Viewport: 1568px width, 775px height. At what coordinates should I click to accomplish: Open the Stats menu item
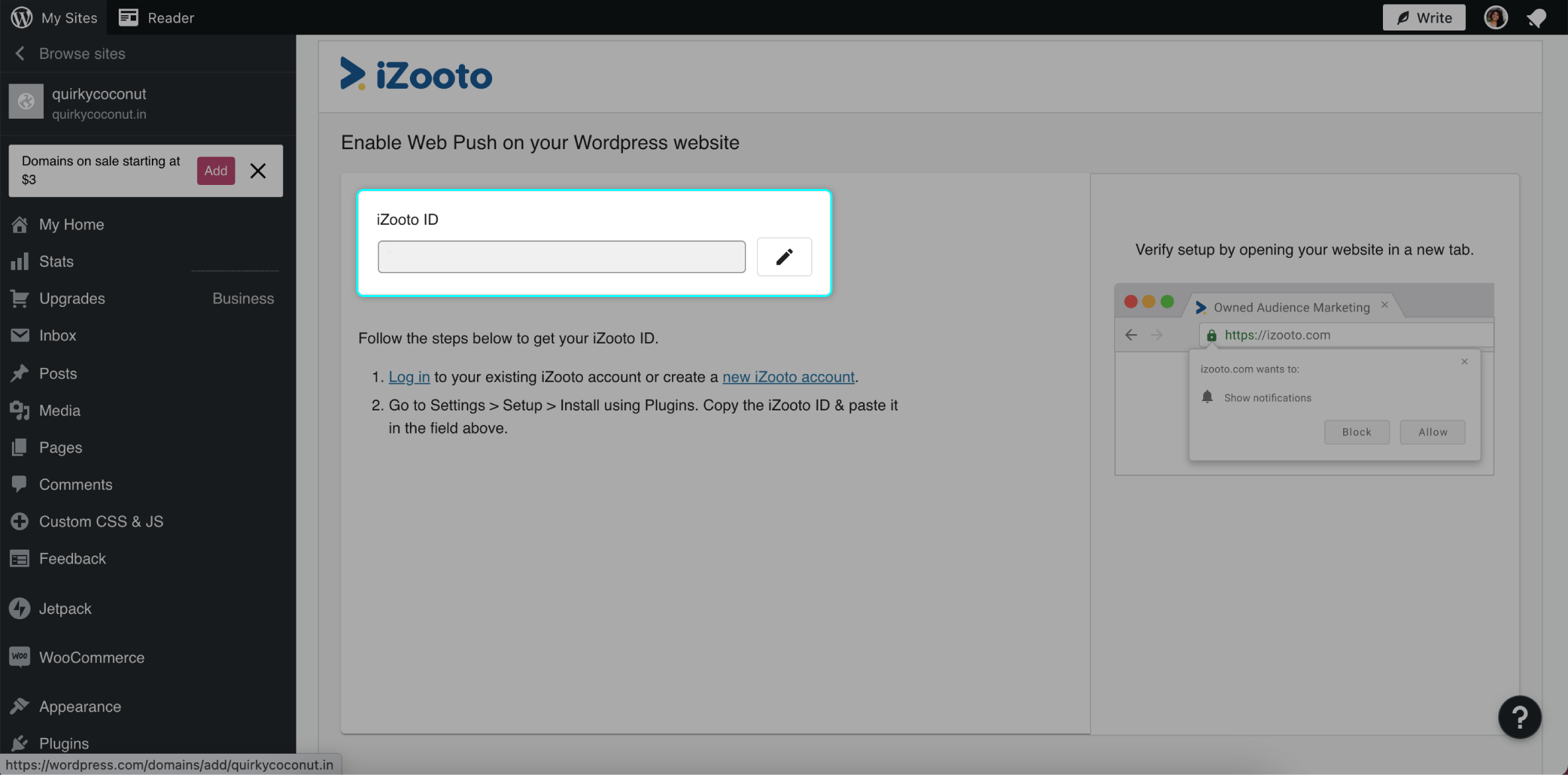point(56,262)
